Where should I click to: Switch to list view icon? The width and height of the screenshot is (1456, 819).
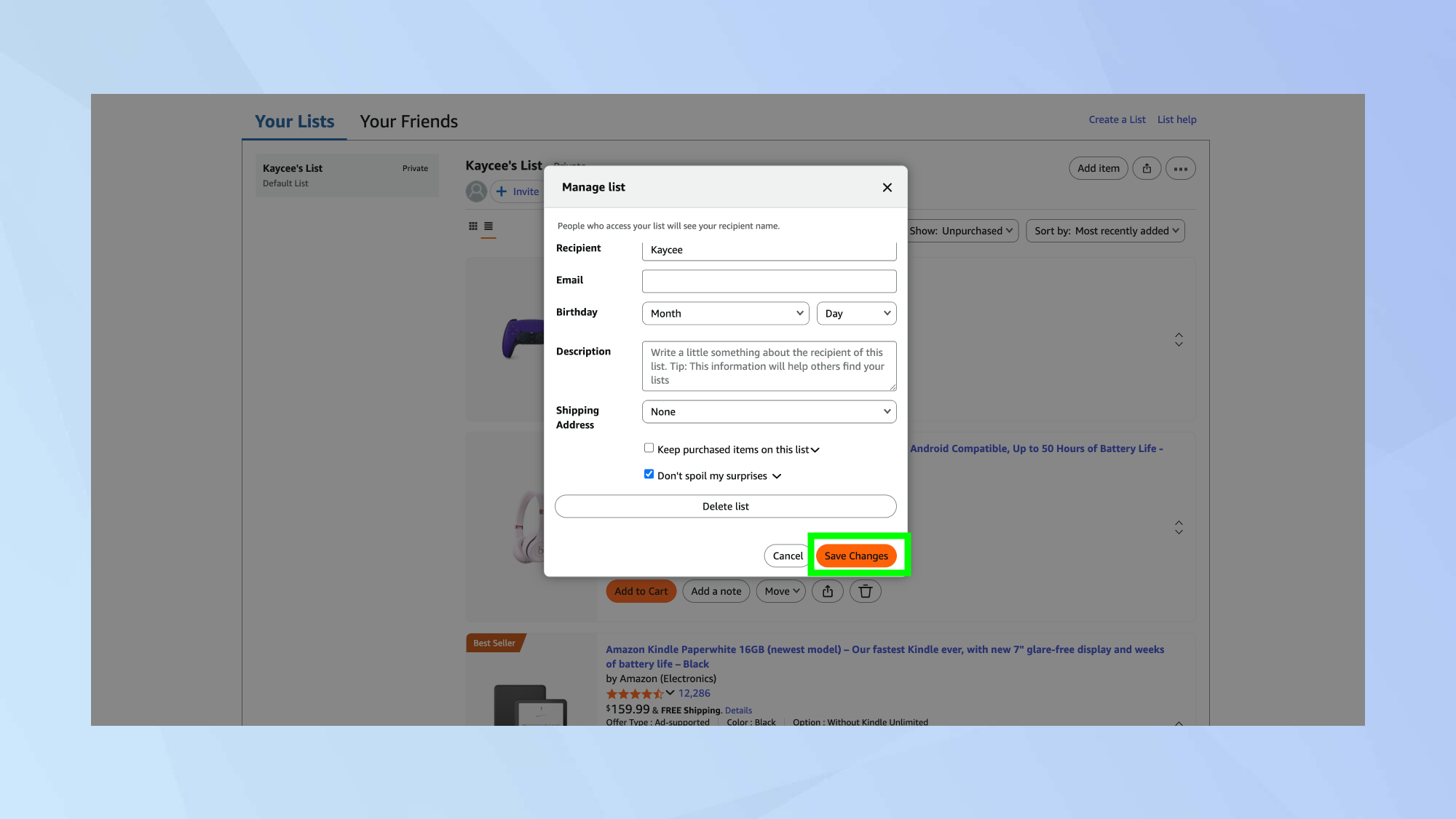(488, 226)
